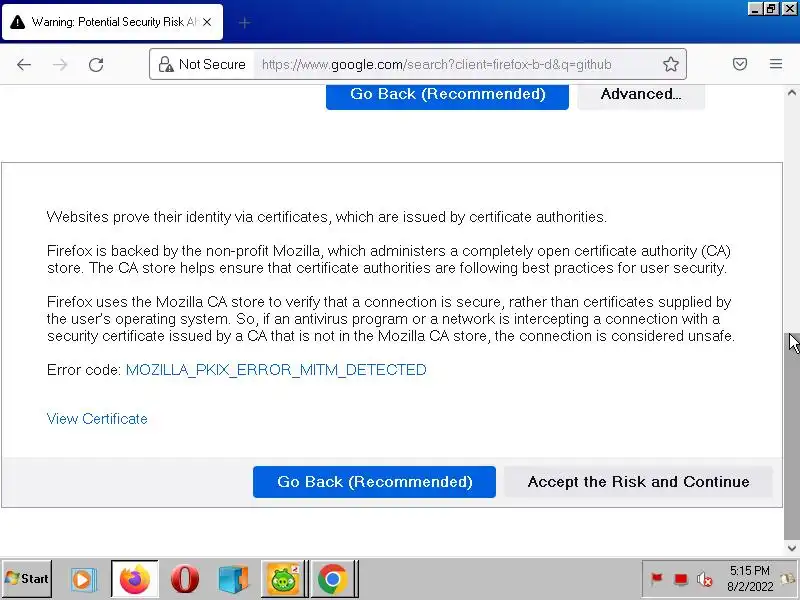Reload the current page

[96, 65]
